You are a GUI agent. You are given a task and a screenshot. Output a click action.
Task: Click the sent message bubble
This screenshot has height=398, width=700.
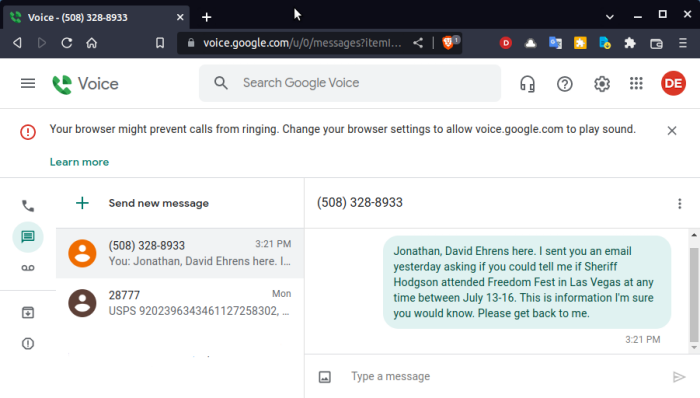(527, 282)
